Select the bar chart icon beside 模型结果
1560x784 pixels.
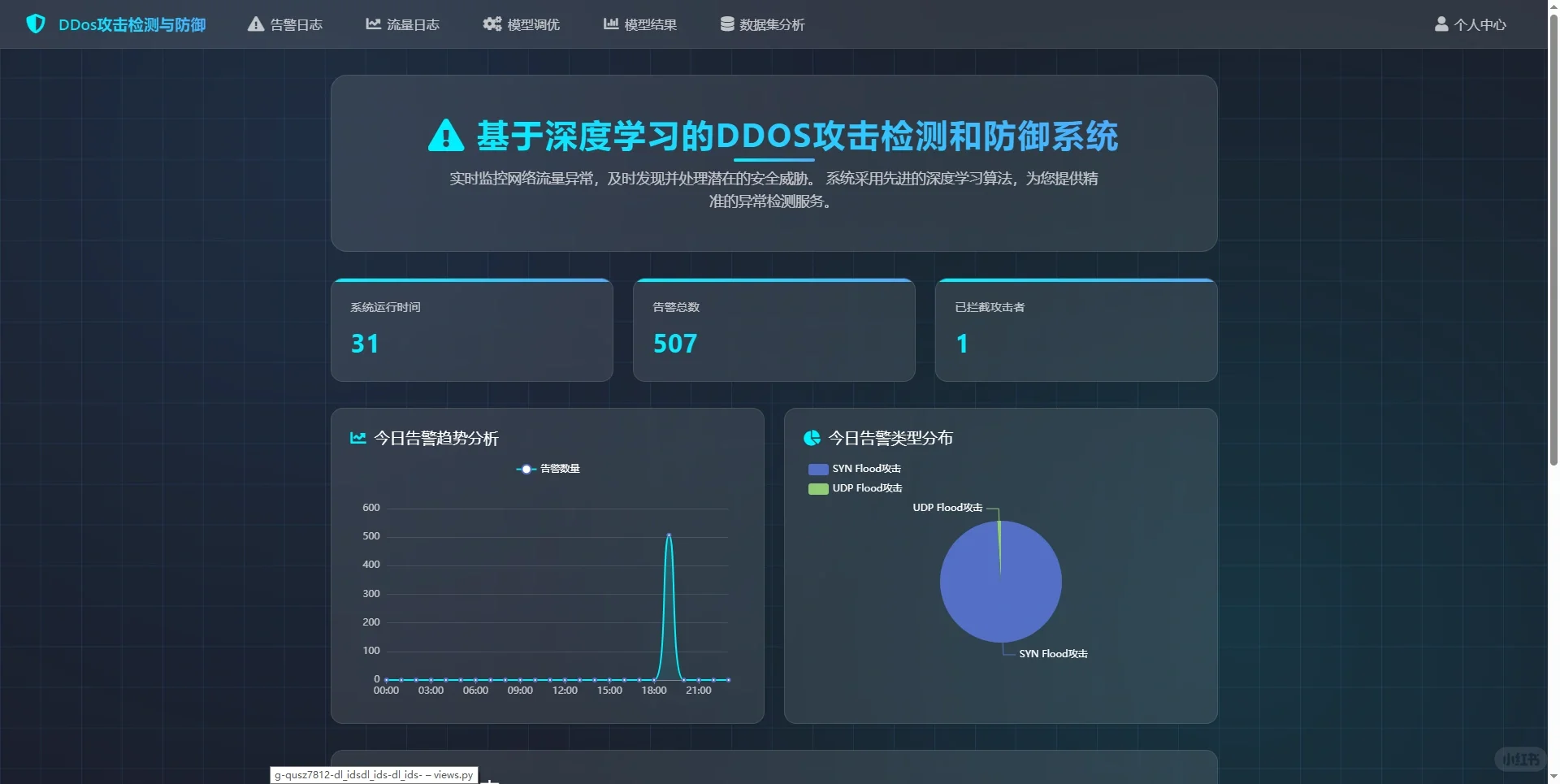(x=610, y=24)
